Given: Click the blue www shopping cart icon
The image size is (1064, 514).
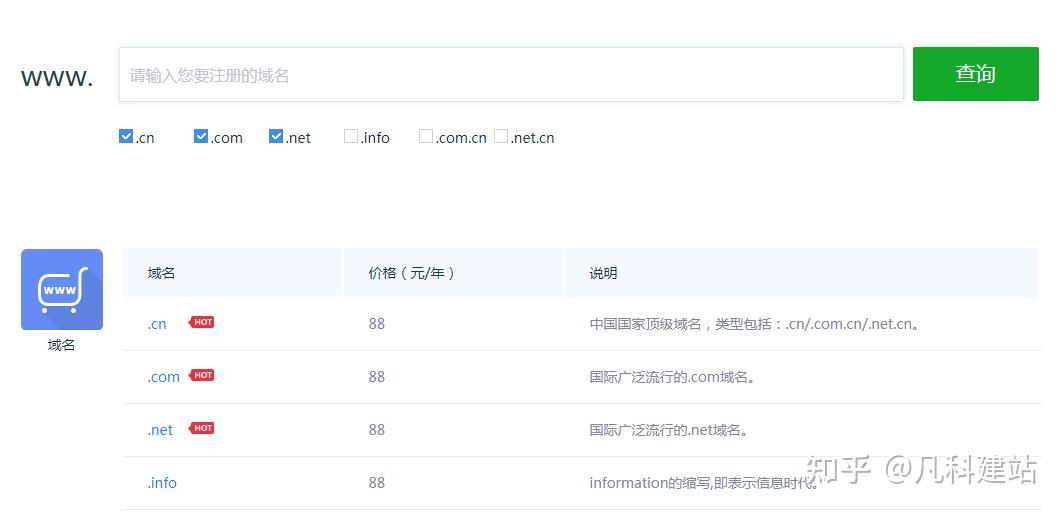Looking at the screenshot, I should click(62, 289).
